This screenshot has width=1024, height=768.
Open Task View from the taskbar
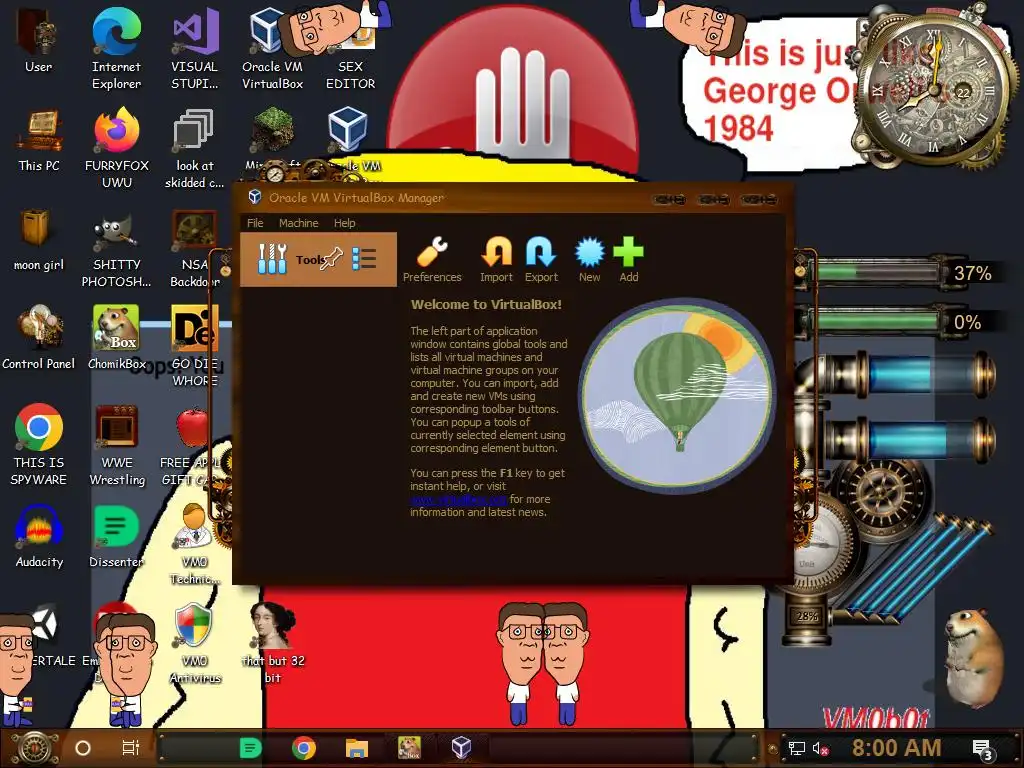pos(131,748)
